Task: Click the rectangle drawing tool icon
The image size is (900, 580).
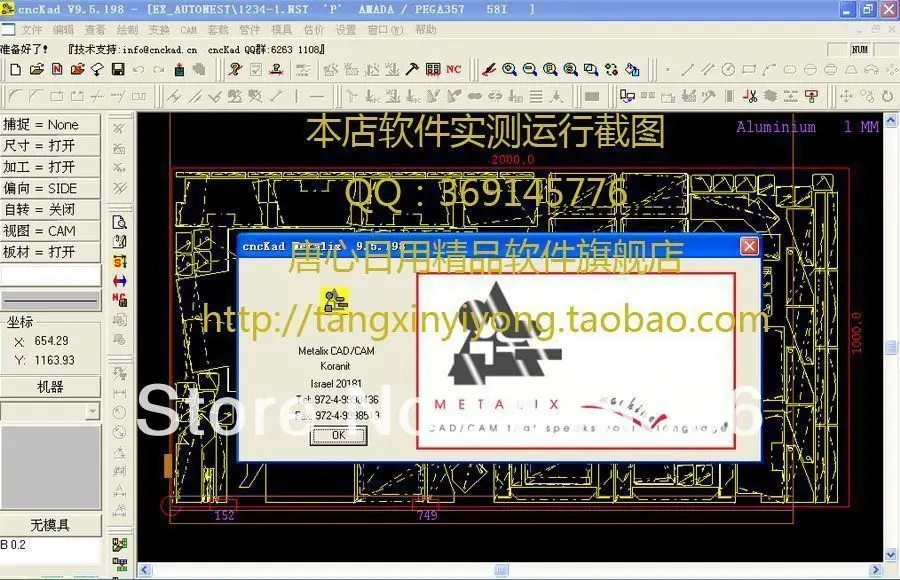Action: coord(748,69)
